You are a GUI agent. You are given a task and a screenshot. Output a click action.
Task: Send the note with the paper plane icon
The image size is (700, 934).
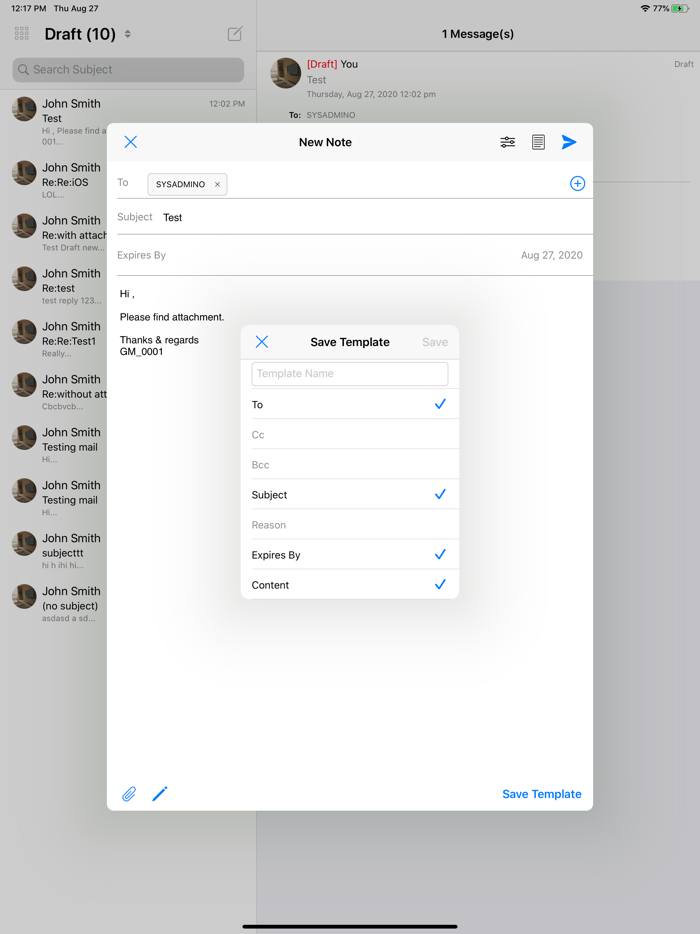[569, 142]
